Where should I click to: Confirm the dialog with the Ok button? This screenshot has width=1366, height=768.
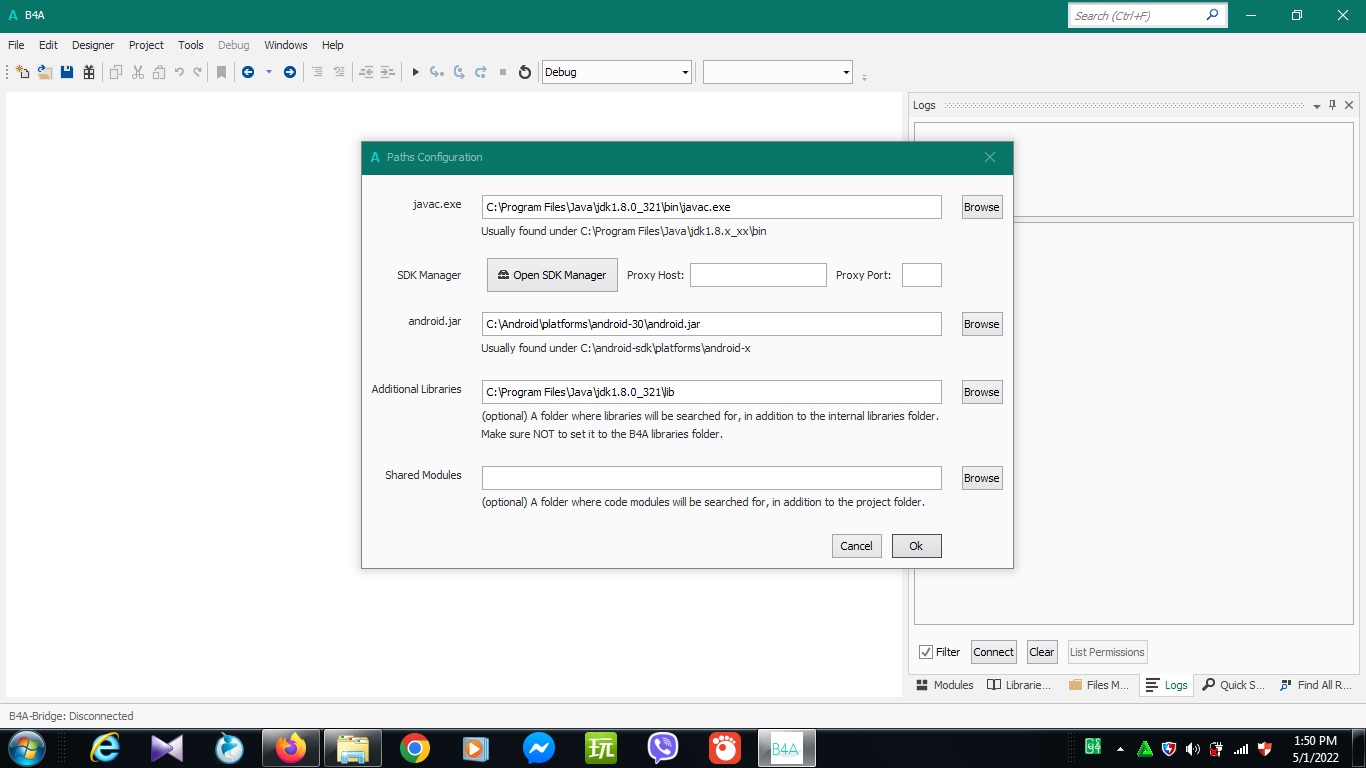[x=916, y=546]
